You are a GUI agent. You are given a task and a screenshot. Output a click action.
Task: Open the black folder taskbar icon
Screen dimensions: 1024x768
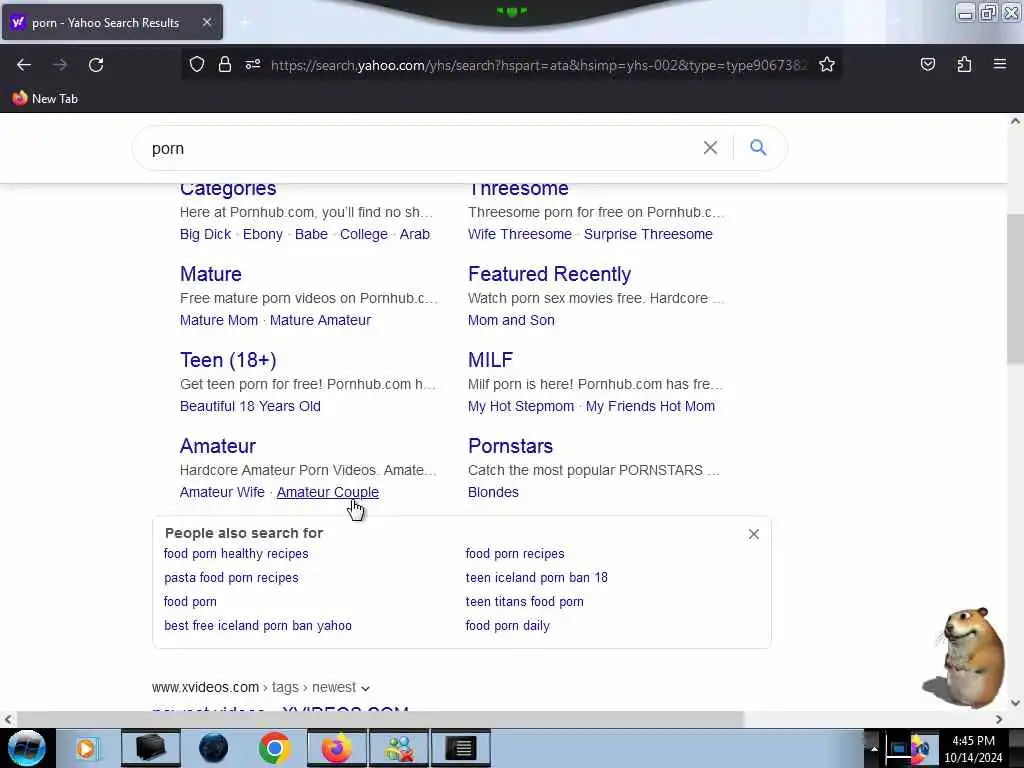click(x=150, y=748)
